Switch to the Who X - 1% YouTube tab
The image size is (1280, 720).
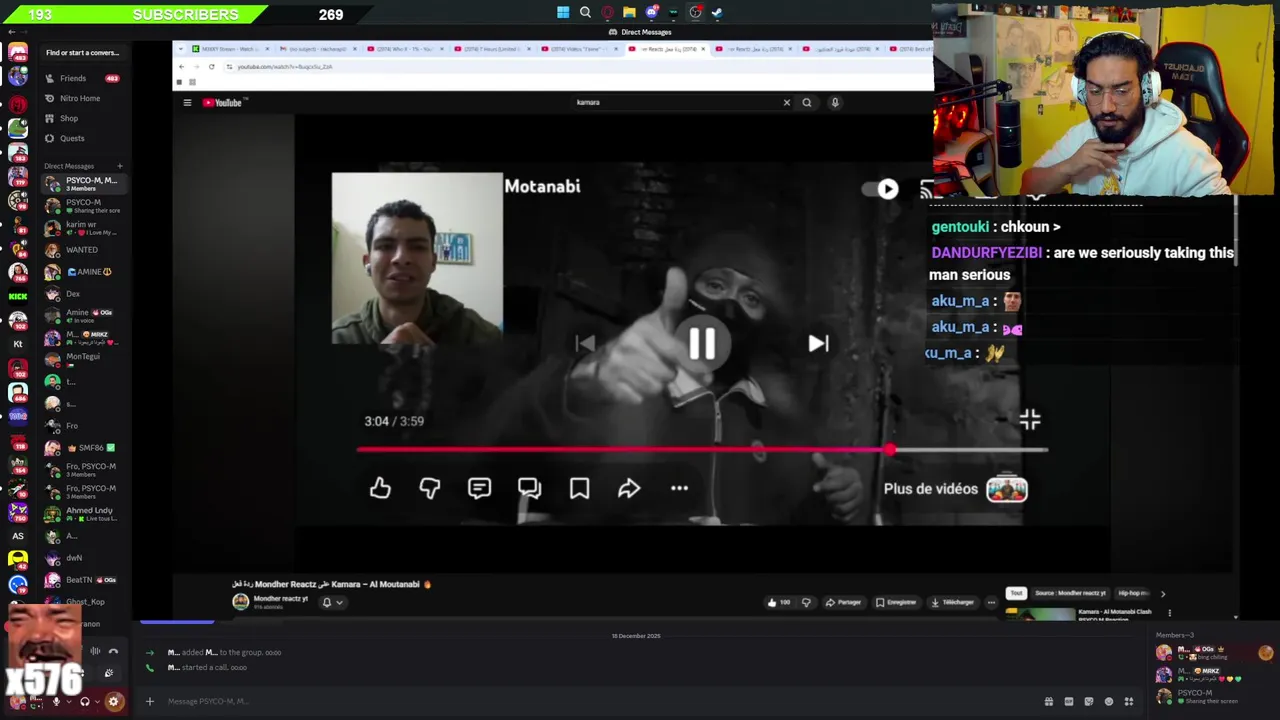tap(405, 48)
